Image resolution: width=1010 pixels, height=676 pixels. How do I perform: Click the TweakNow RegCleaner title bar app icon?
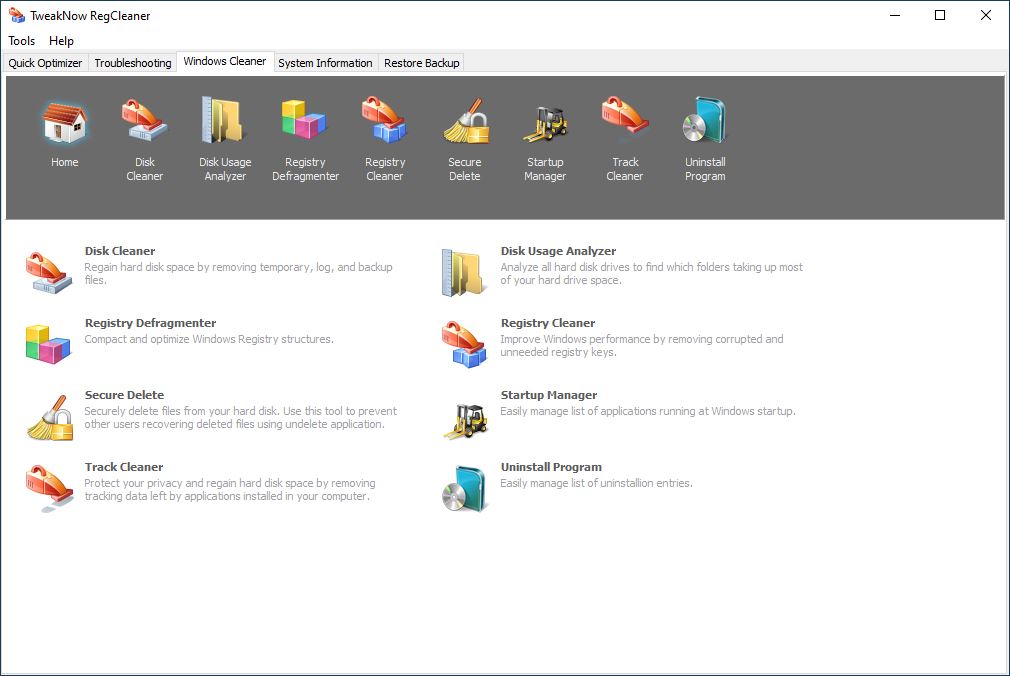coord(17,15)
